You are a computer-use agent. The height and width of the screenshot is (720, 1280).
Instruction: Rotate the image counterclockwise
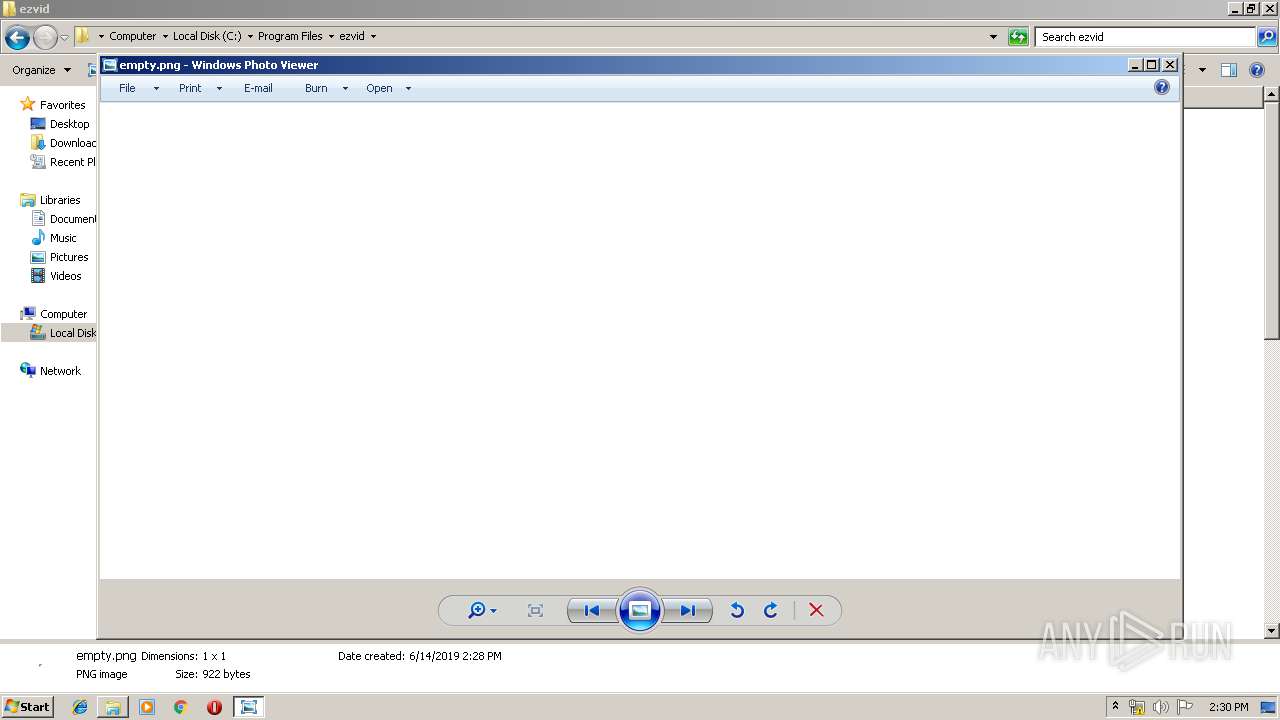coord(737,611)
